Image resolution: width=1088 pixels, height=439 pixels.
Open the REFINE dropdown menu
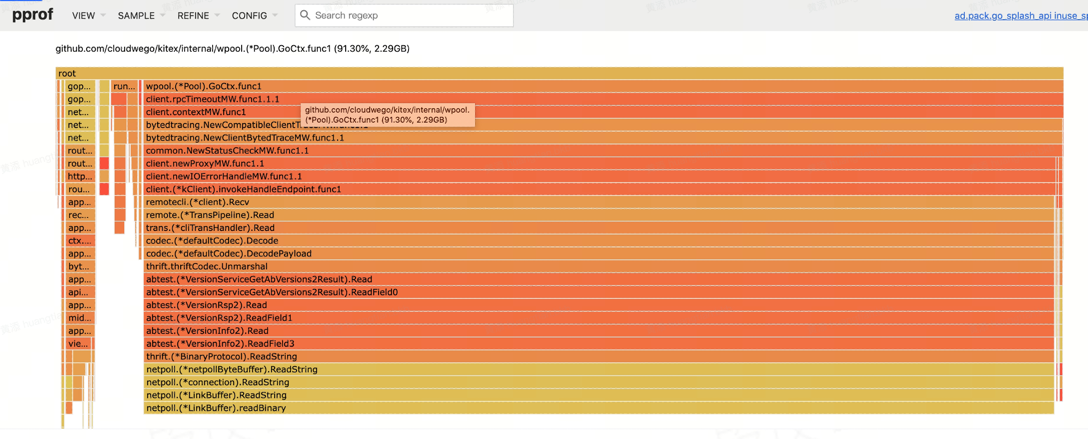point(198,16)
